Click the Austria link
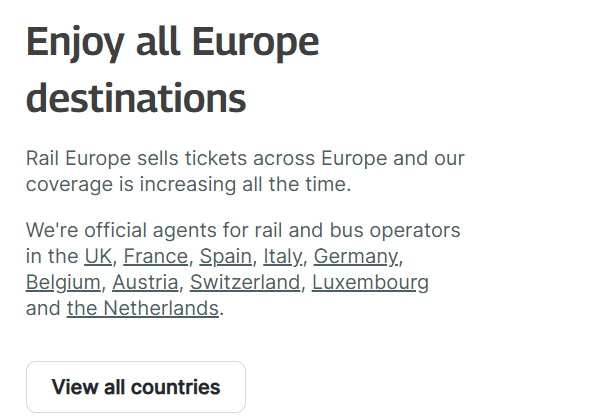The image size is (610, 417). (145, 282)
